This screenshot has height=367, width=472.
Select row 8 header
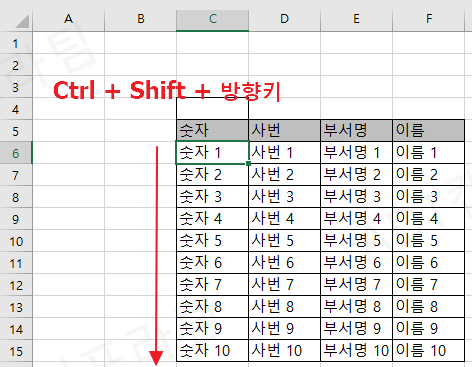pos(16,197)
